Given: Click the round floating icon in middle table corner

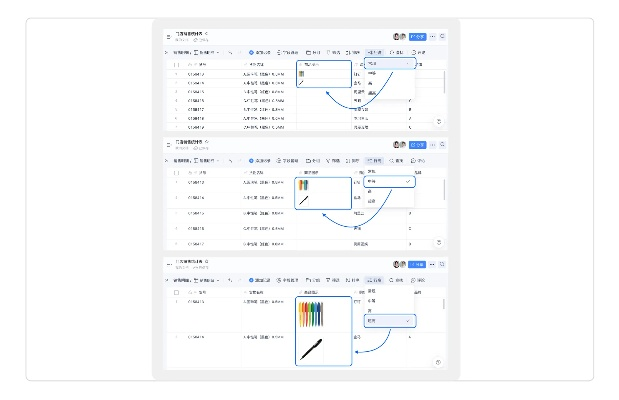Looking at the screenshot, I should (x=439, y=241).
